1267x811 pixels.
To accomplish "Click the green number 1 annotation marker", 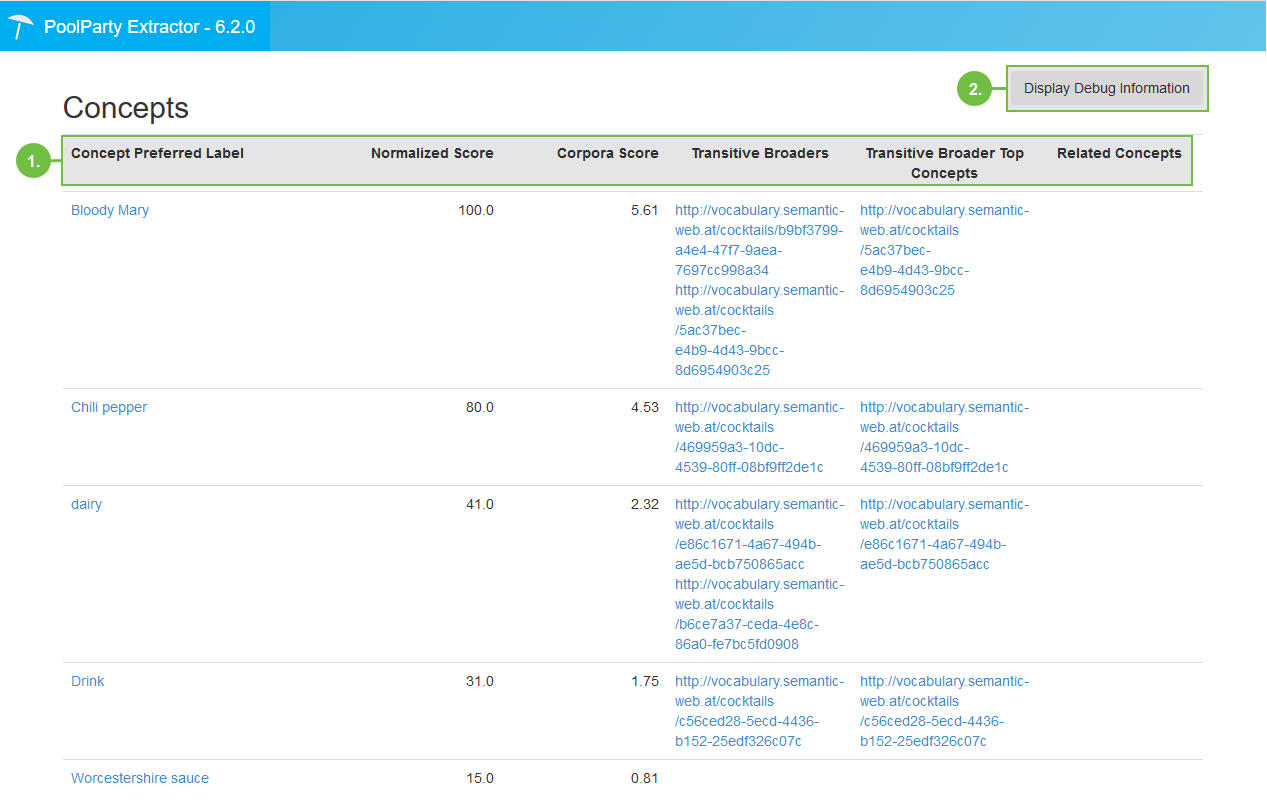I will coord(33,160).
